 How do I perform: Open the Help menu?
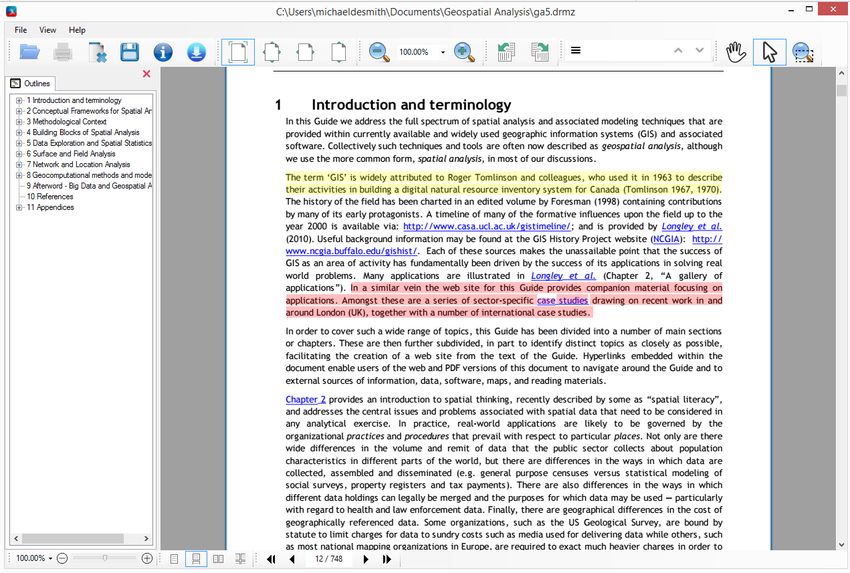[77, 30]
